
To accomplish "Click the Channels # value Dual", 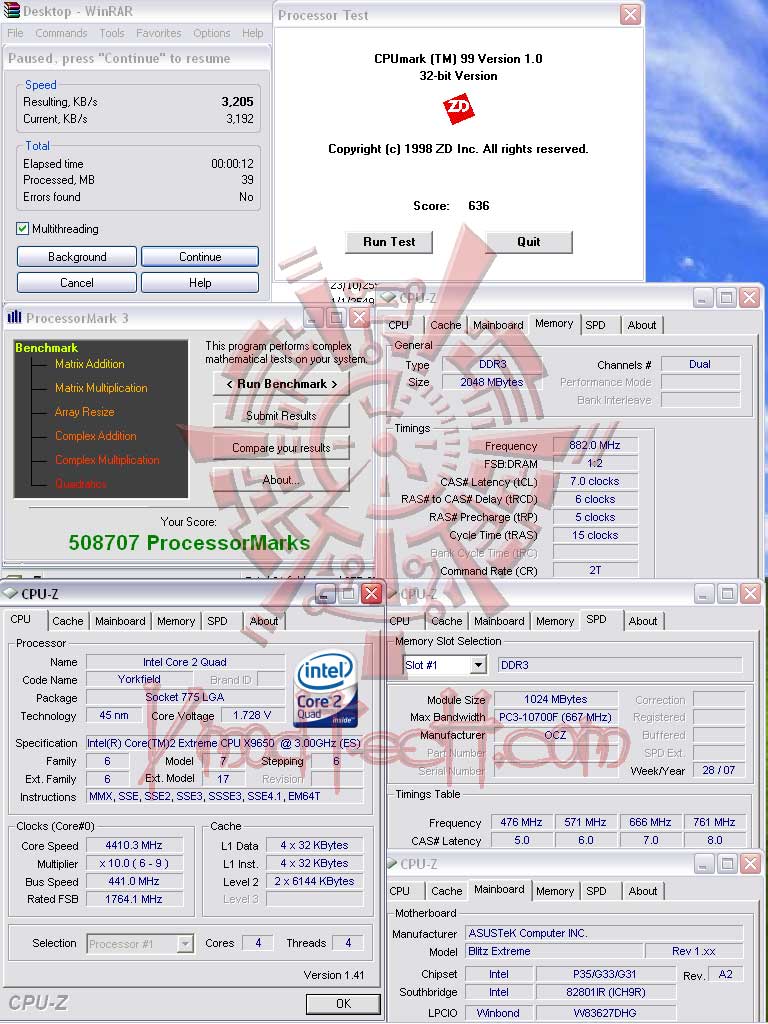I will pos(700,364).
